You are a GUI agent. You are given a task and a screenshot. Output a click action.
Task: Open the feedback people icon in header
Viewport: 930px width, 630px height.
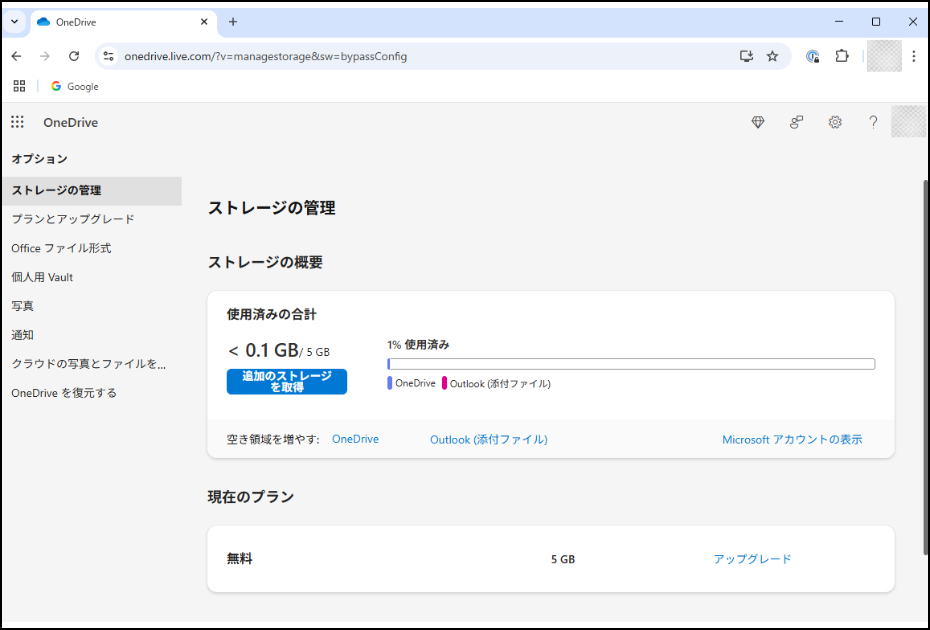click(796, 122)
